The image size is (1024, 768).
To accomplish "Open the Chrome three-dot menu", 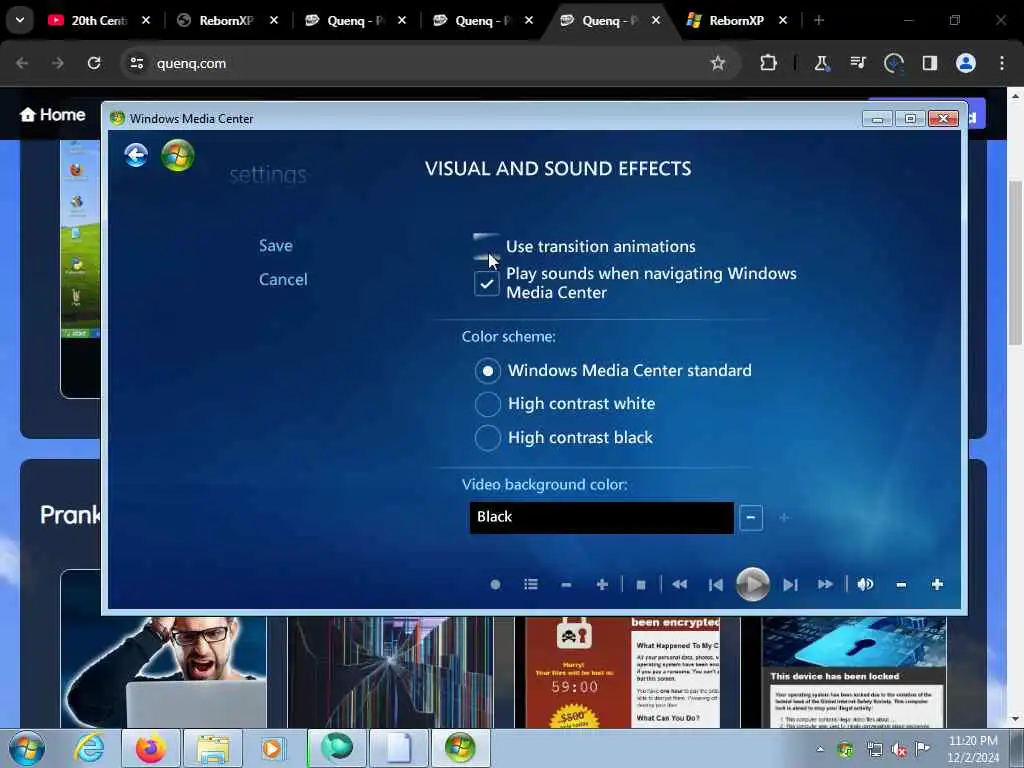I will click(1002, 63).
